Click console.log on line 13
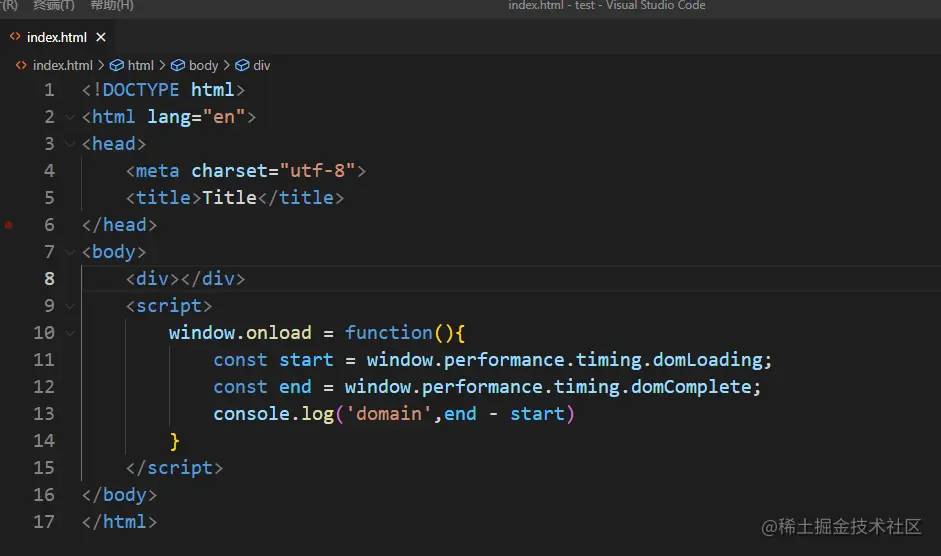This screenshot has height=556, width=941. point(273,414)
